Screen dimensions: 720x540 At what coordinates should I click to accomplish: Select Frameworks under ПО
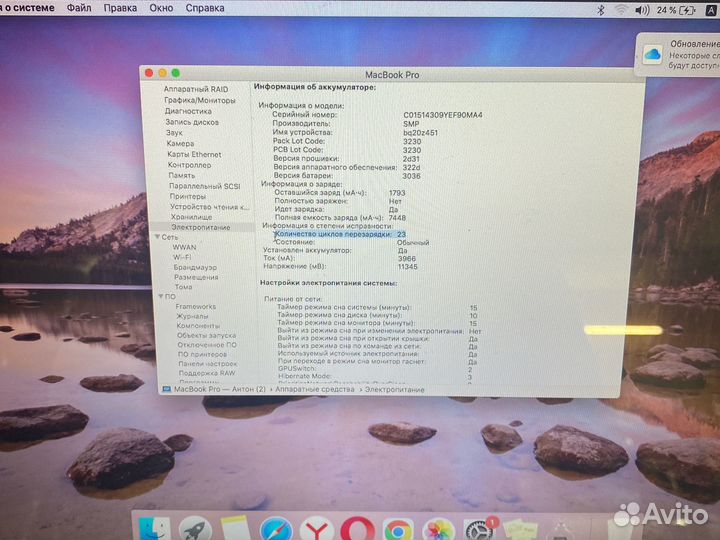point(196,306)
